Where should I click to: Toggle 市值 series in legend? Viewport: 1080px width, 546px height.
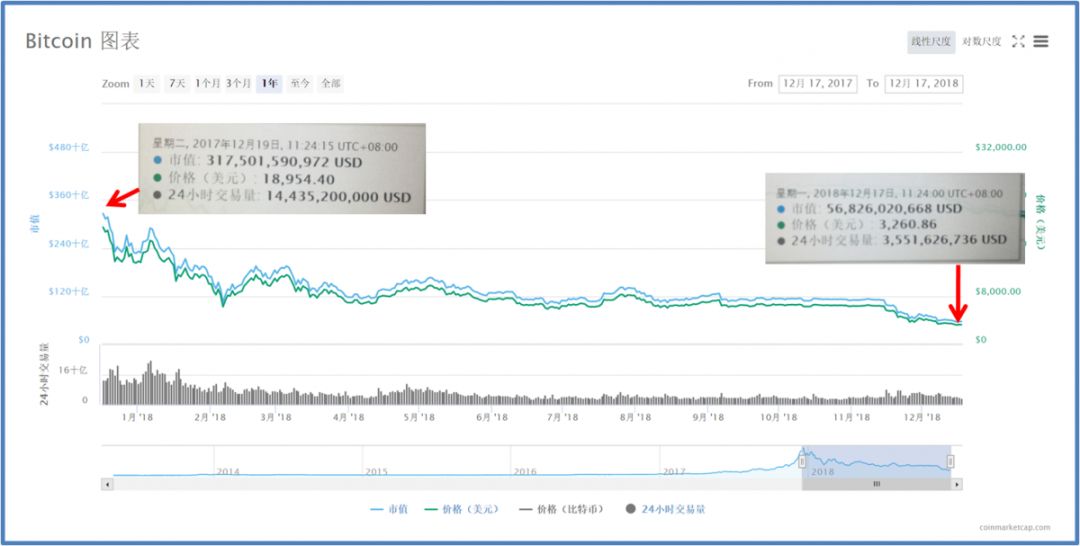tap(389, 509)
